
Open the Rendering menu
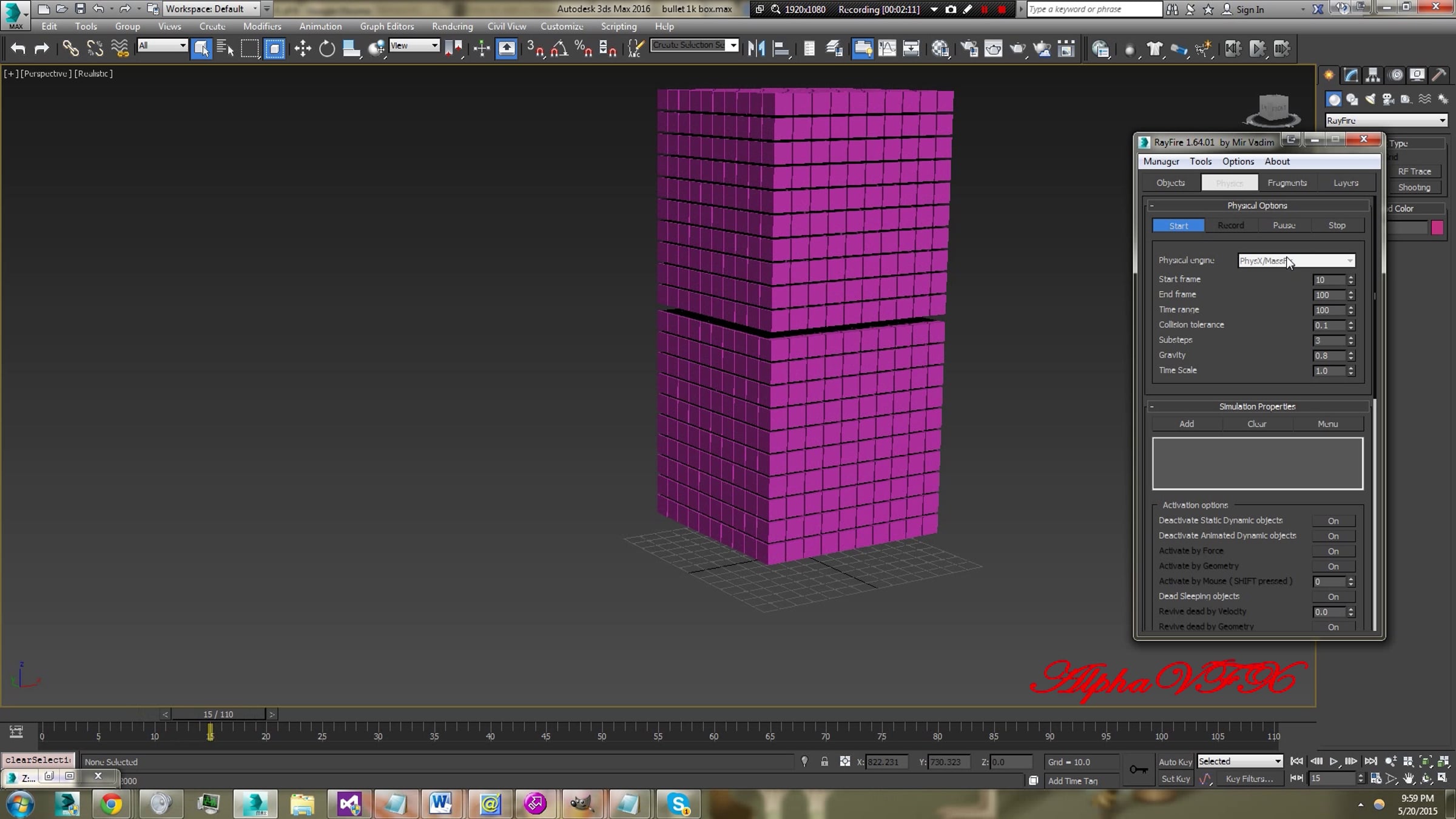click(x=452, y=27)
